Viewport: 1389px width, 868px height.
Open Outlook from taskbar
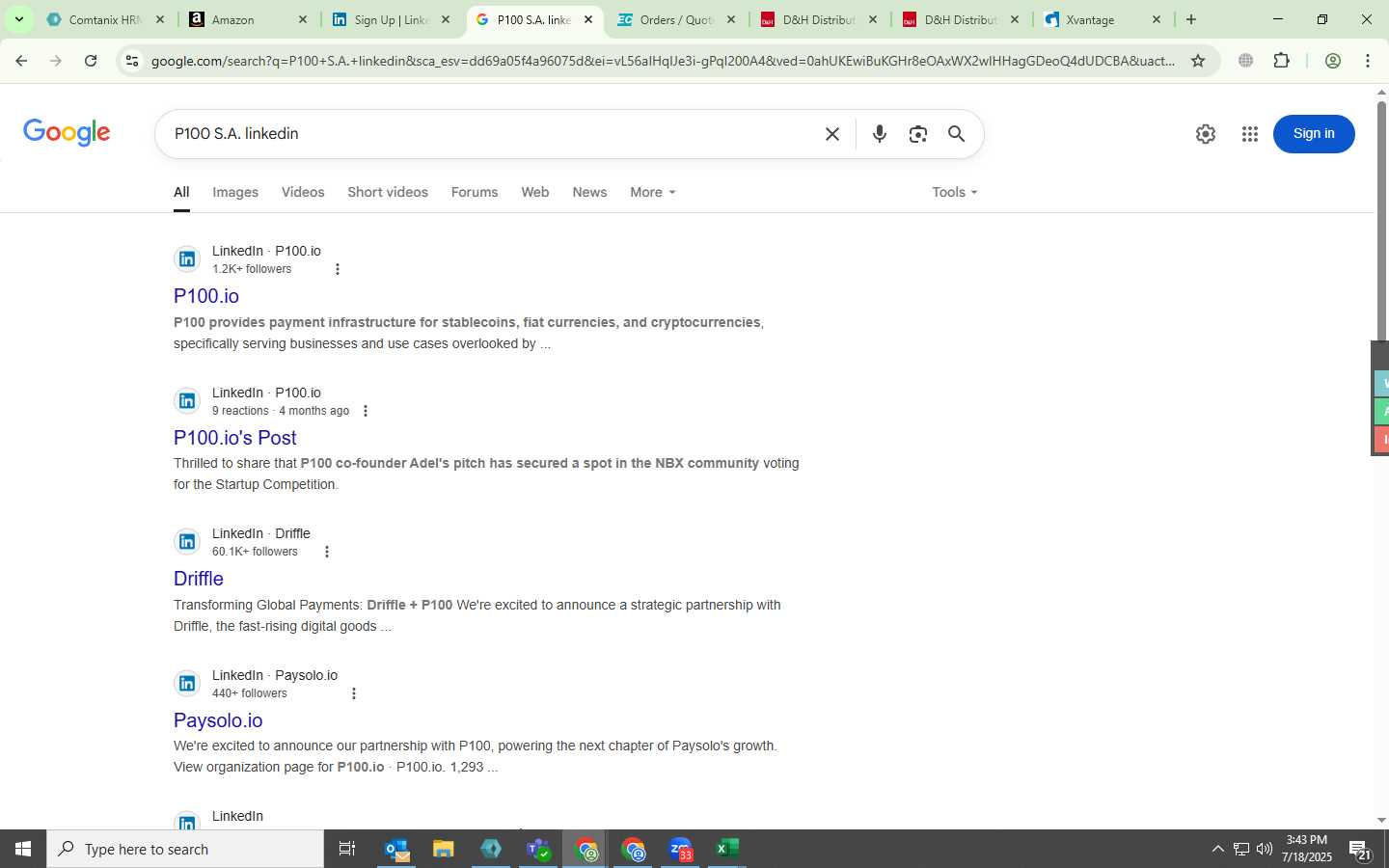click(396, 849)
